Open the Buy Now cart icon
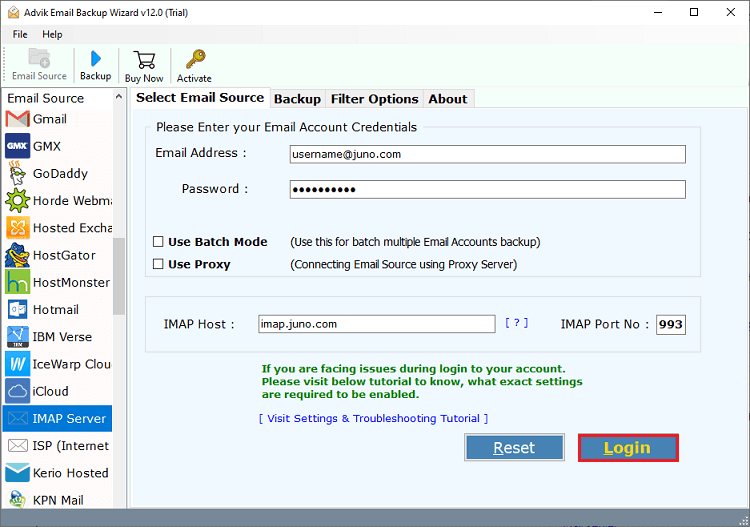The image size is (750, 527). tap(144, 60)
